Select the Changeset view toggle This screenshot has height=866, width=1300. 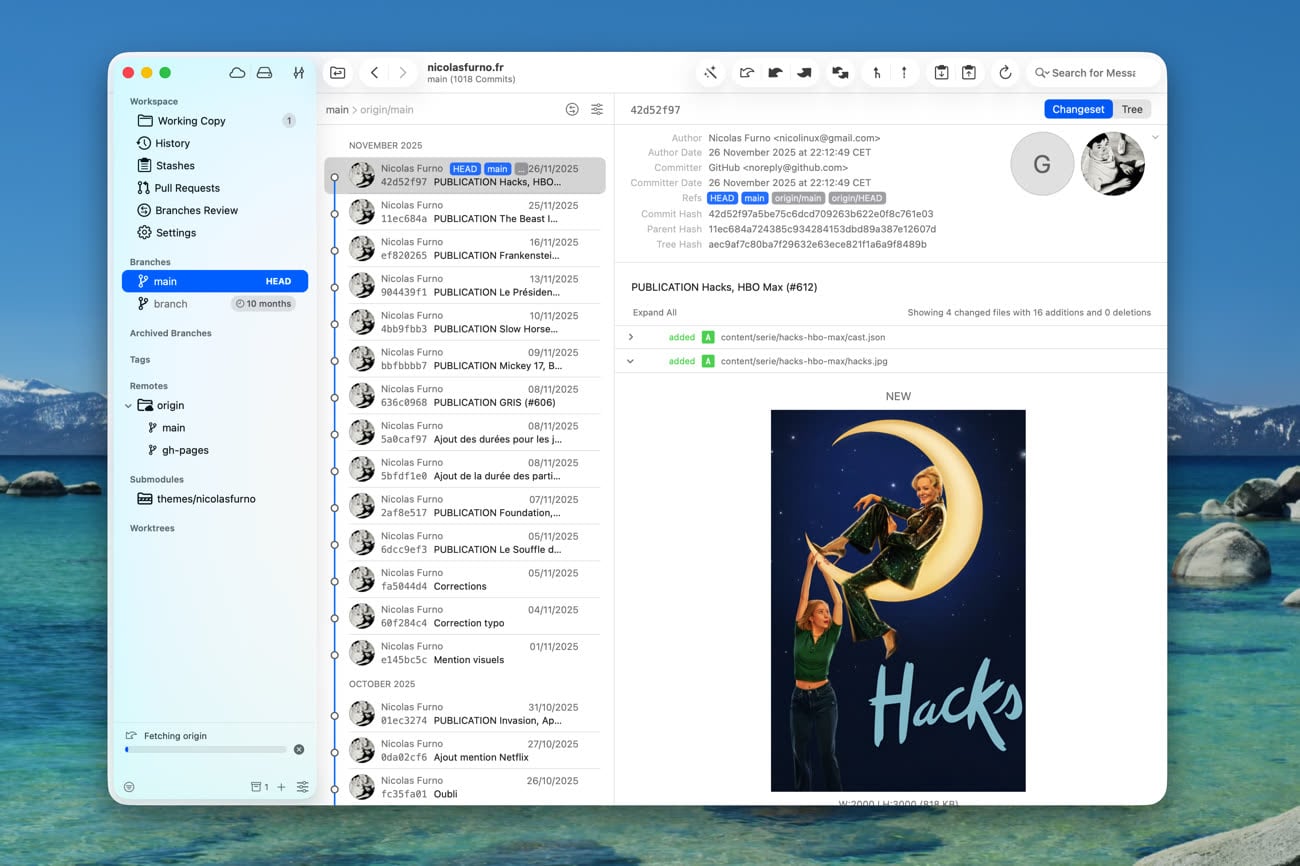[1078, 110]
